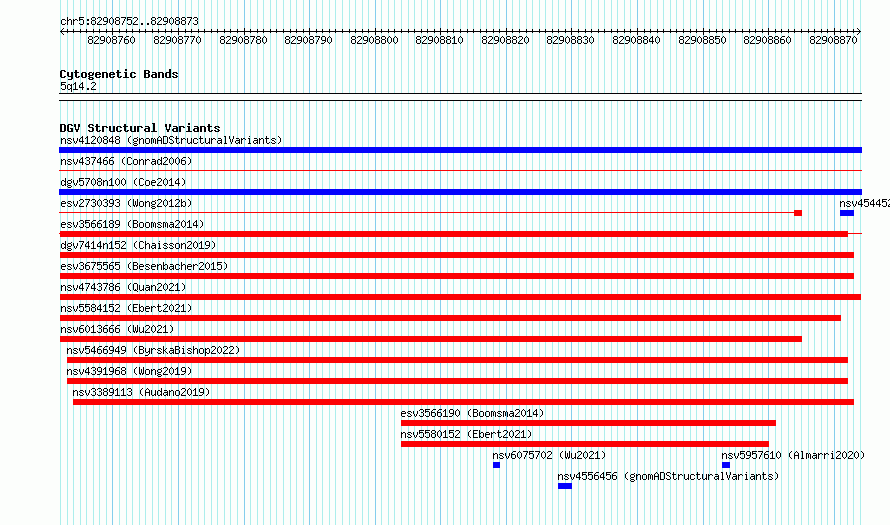Open dgv7414n152 (Chaisson2019) label
The image size is (890, 525).
138,245
